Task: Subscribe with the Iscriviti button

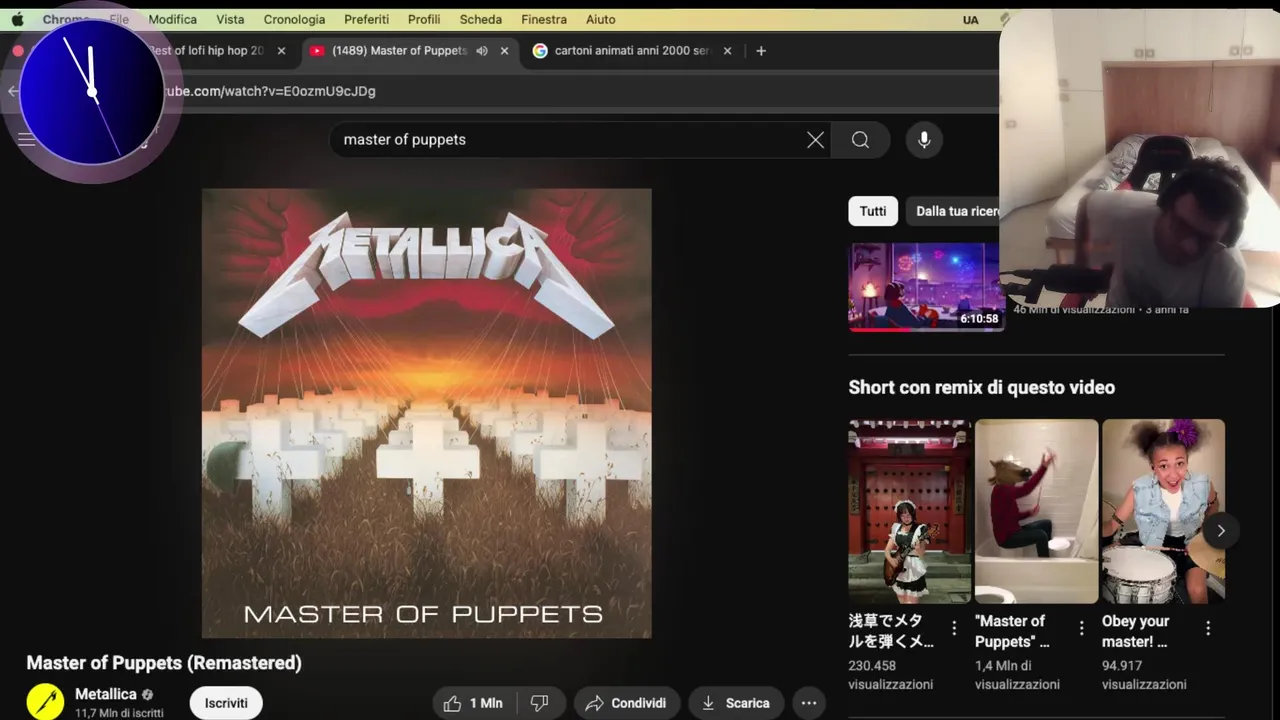Action: tap(226, 703)
